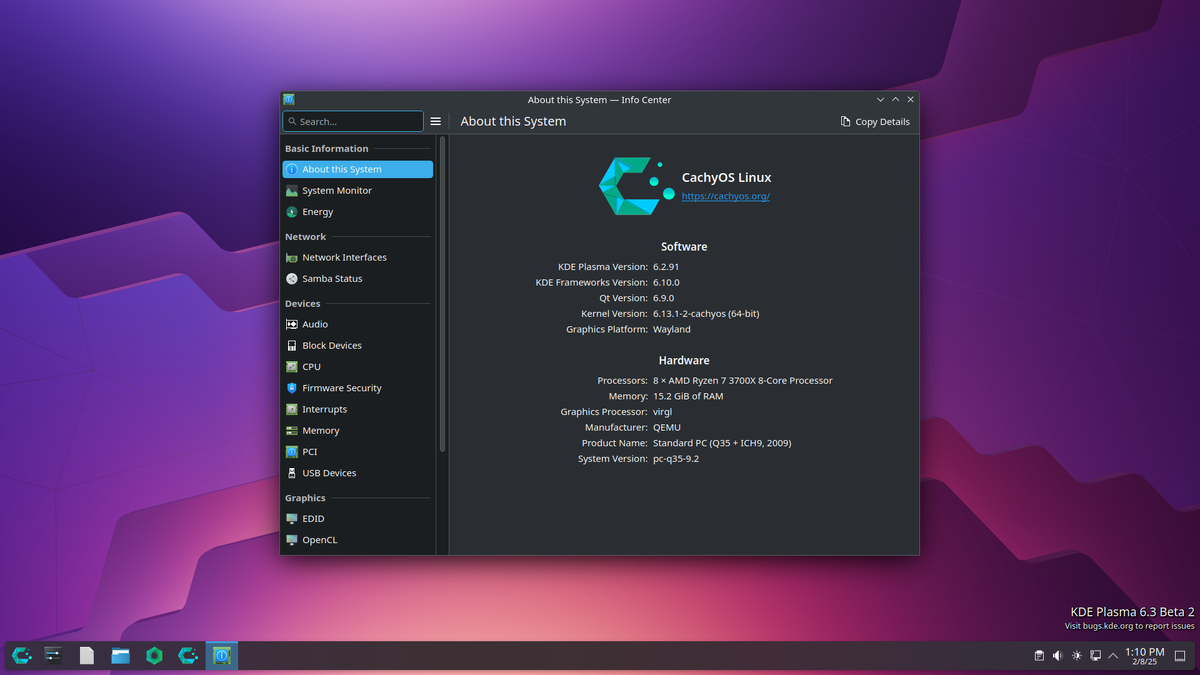Open Dolphin file manager from taskbar
The width and height of the screenshot is (1200, 675).
click(x=120, y=655)
